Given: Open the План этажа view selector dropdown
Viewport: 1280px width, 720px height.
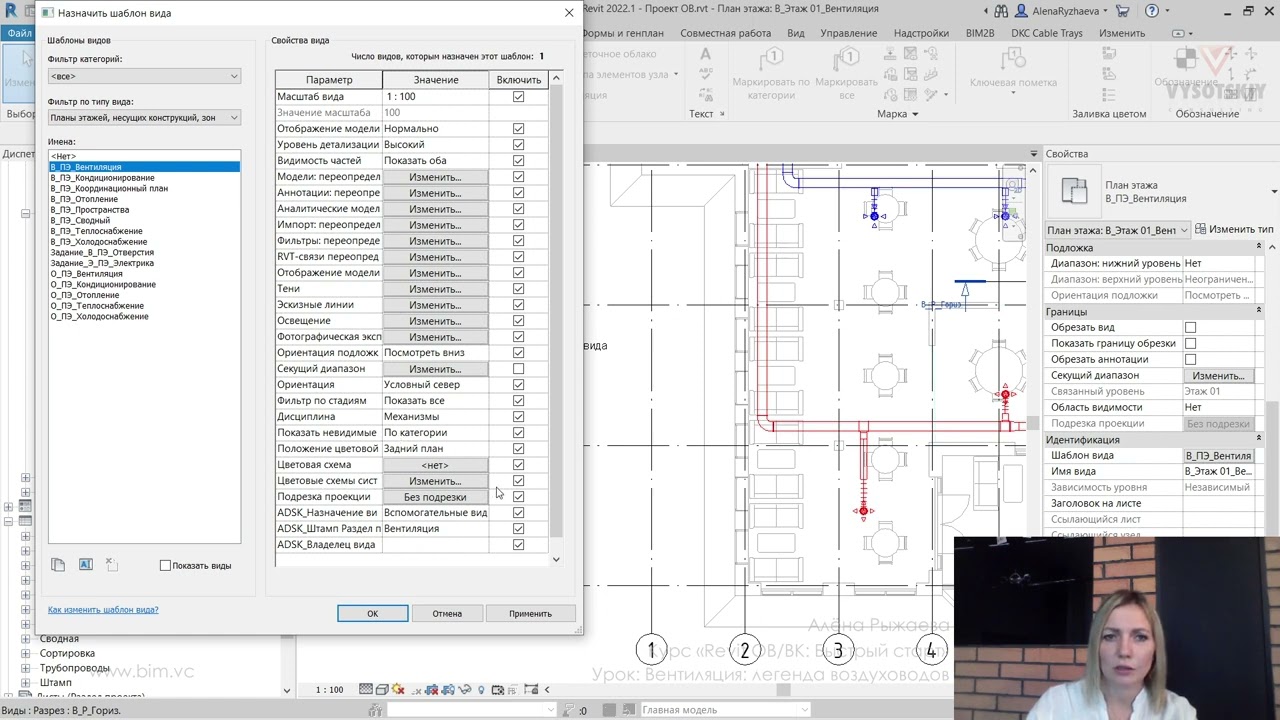Looking at the screenshot, I should tap(1118, 230).
